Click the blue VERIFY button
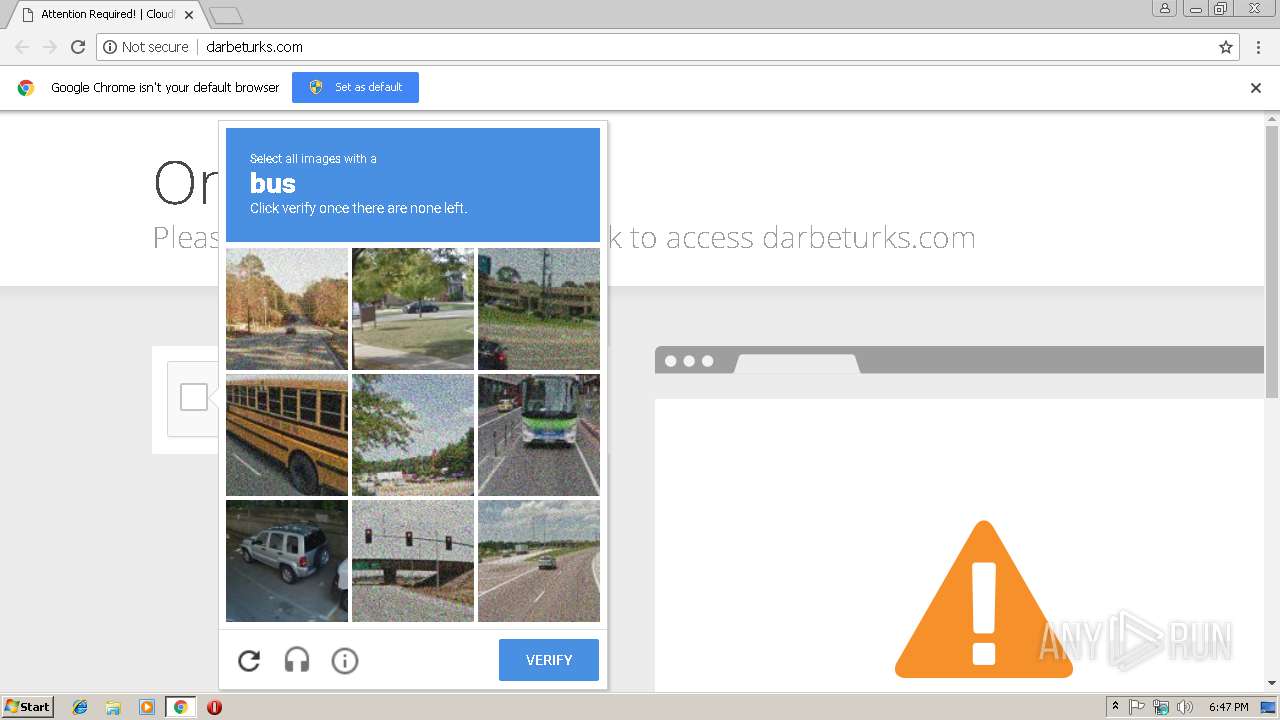The height and width of the screenshot is (720, 1280). coord(549,660)
